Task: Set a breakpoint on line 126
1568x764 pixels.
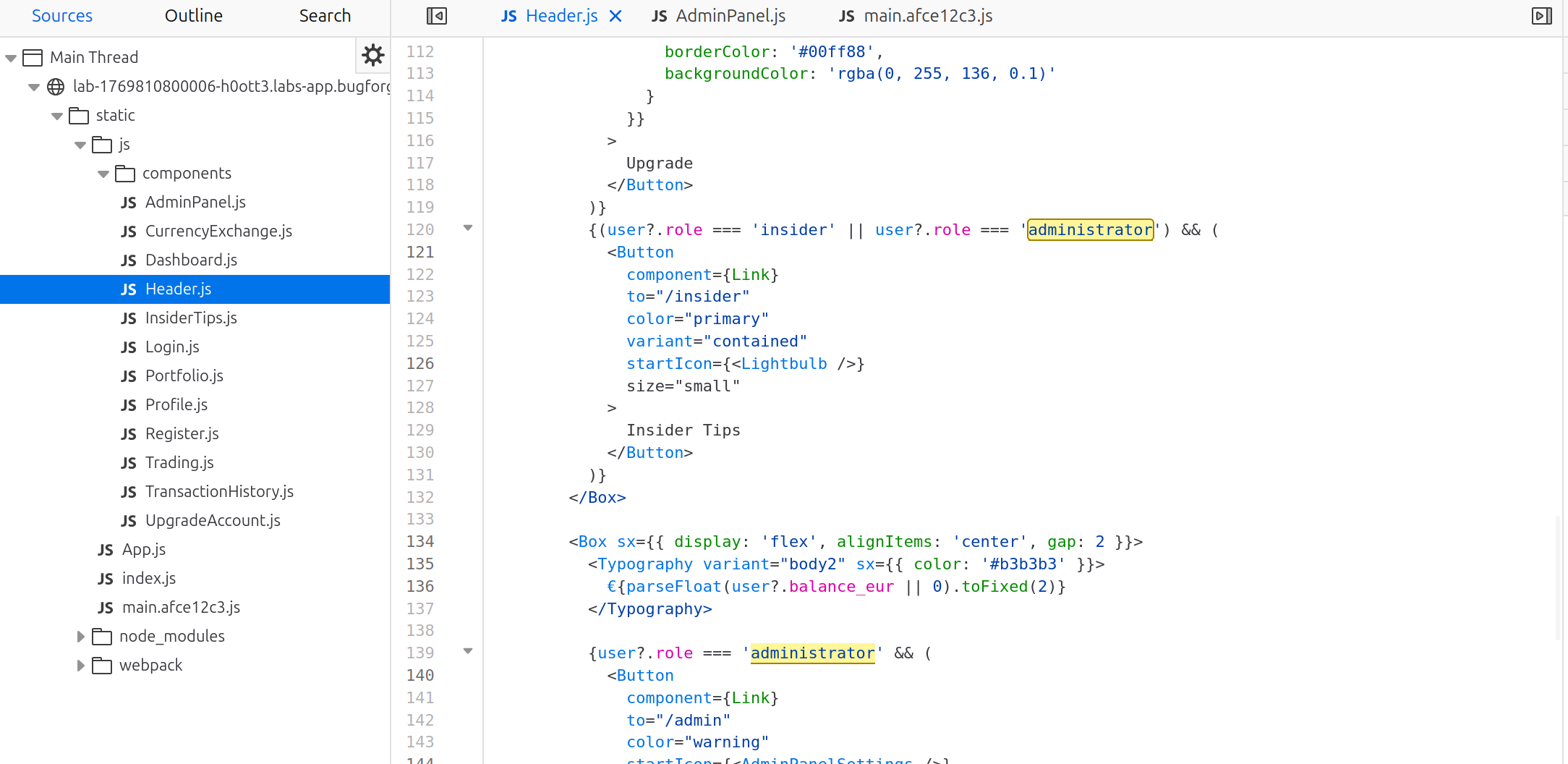Action: click(x=419, y=363)
